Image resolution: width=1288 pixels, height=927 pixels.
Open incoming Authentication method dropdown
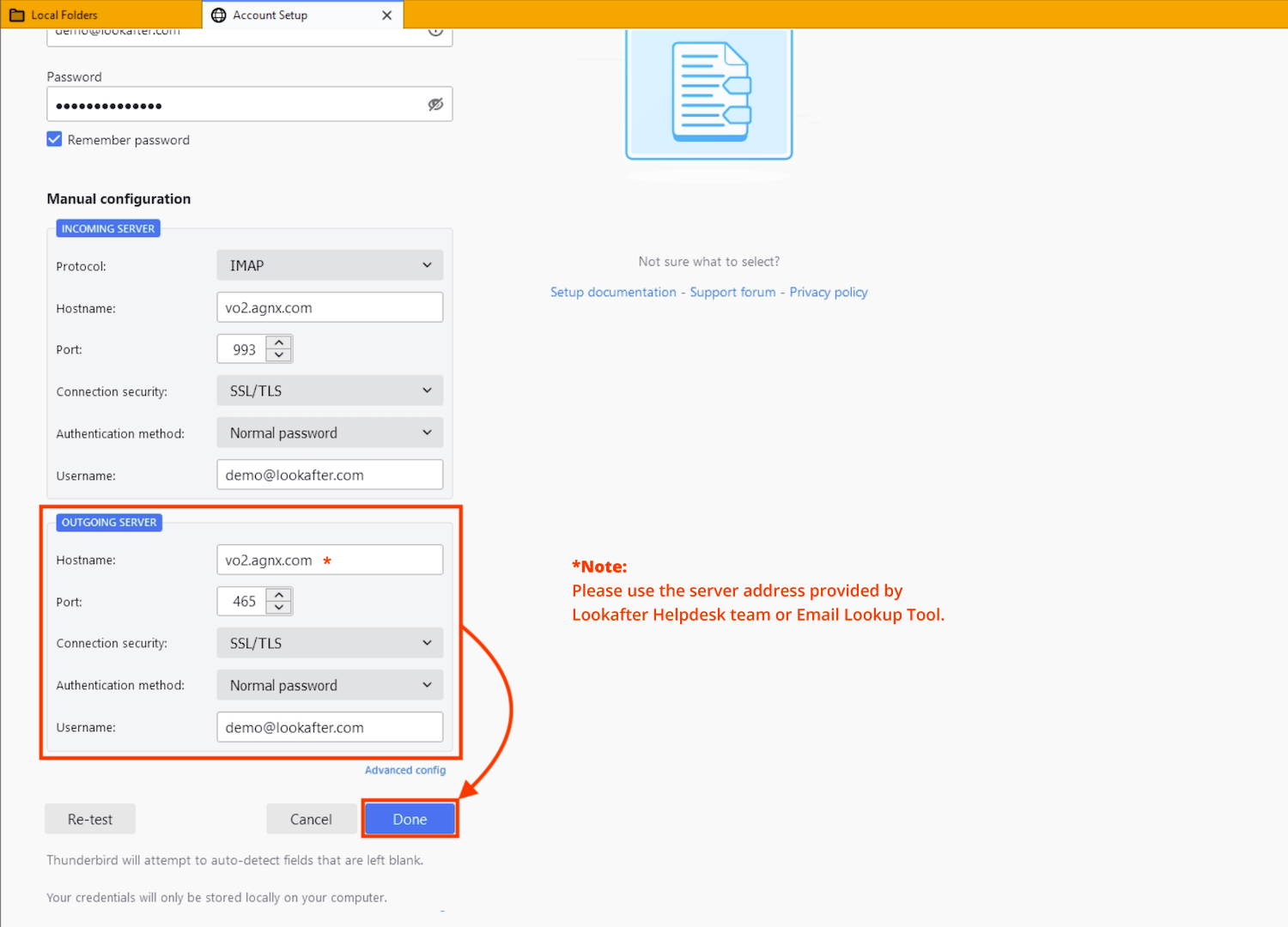point(330,433)
